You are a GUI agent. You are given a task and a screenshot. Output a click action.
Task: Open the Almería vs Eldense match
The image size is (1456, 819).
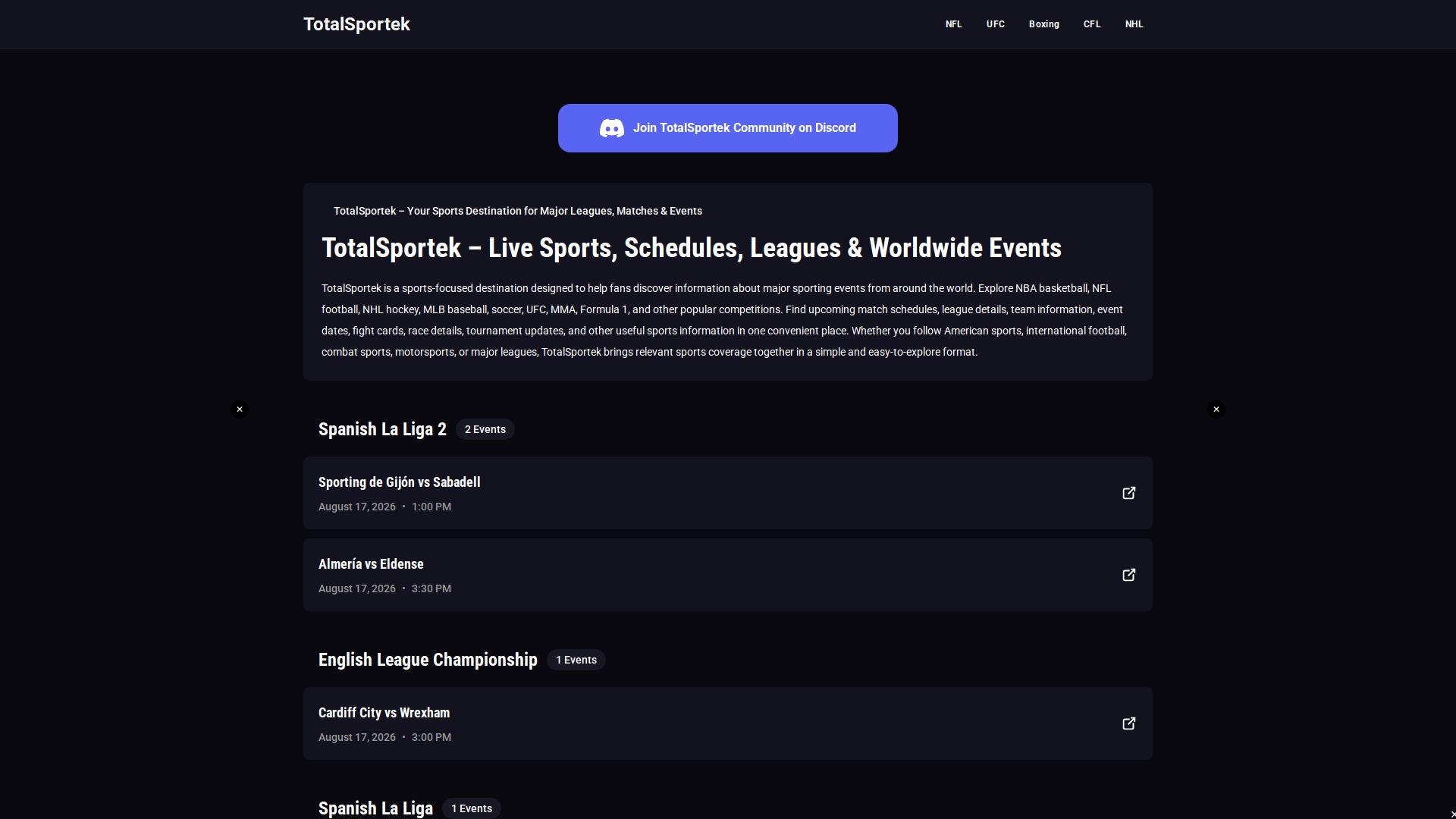[728, 575]
